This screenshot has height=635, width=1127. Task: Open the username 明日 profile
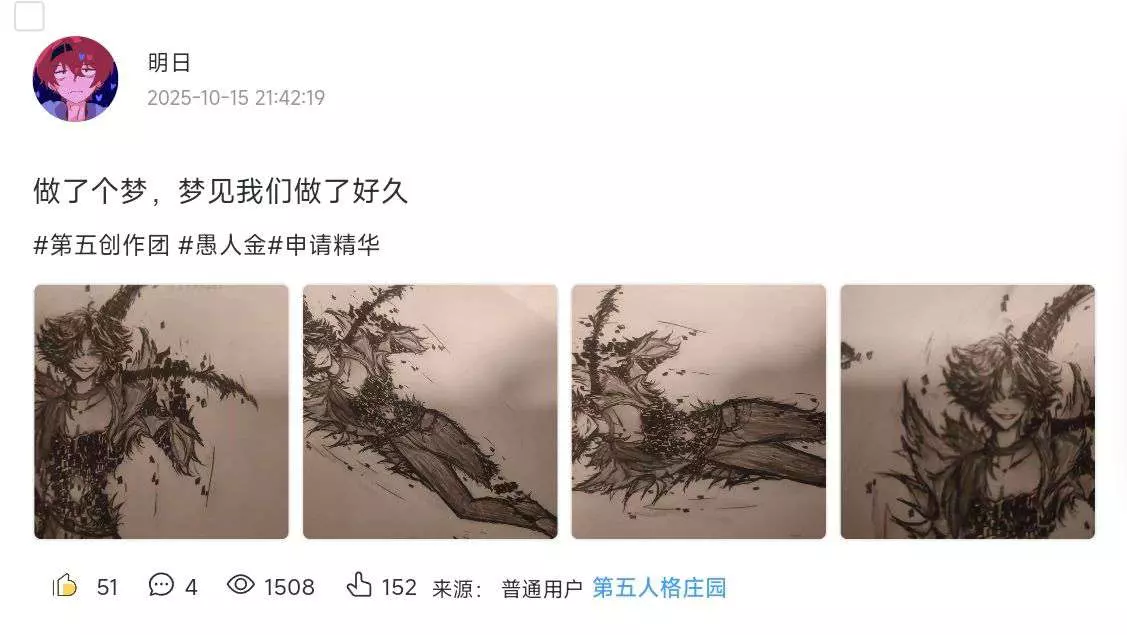click(x=169, y=63)
